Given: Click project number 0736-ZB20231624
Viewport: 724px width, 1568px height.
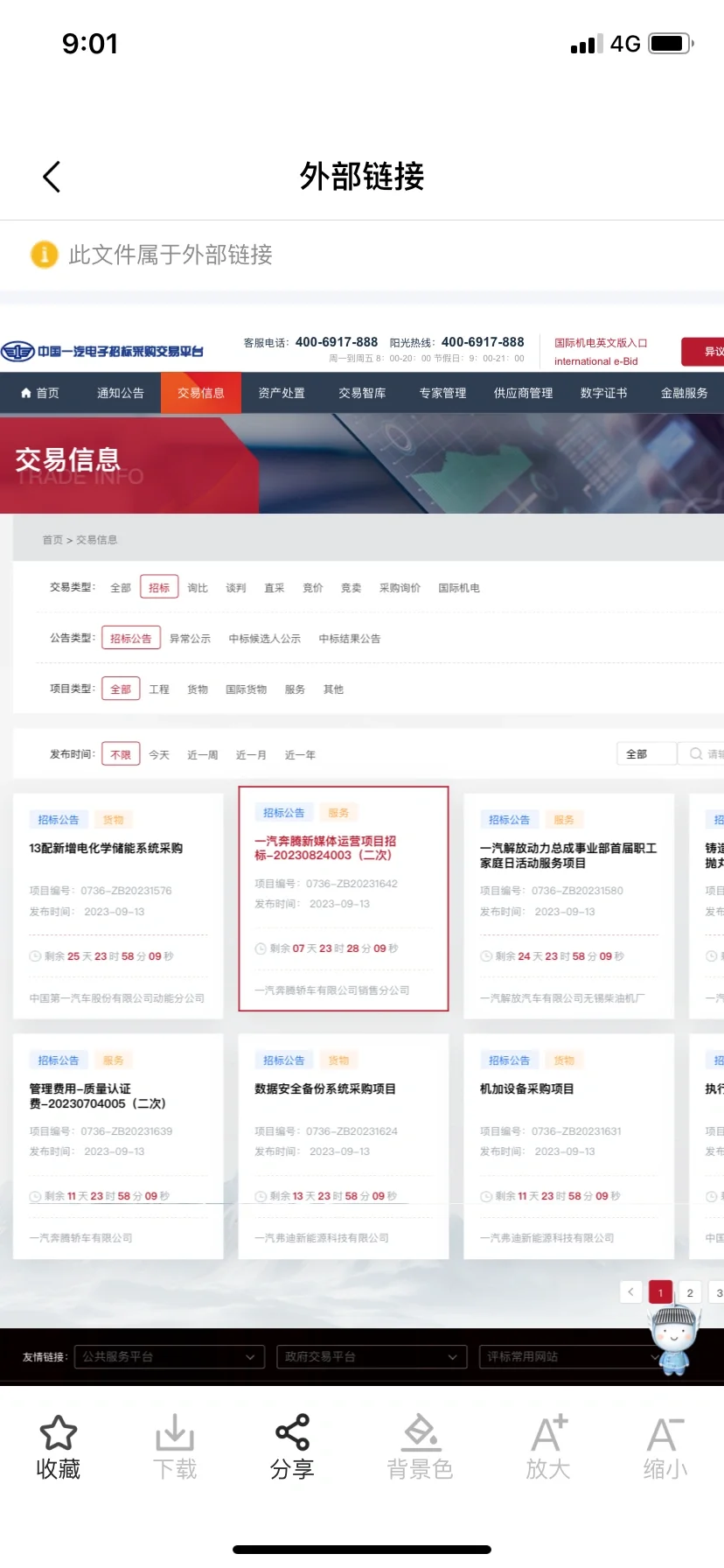Looking at the screenshot, I should pos(352,1131).
